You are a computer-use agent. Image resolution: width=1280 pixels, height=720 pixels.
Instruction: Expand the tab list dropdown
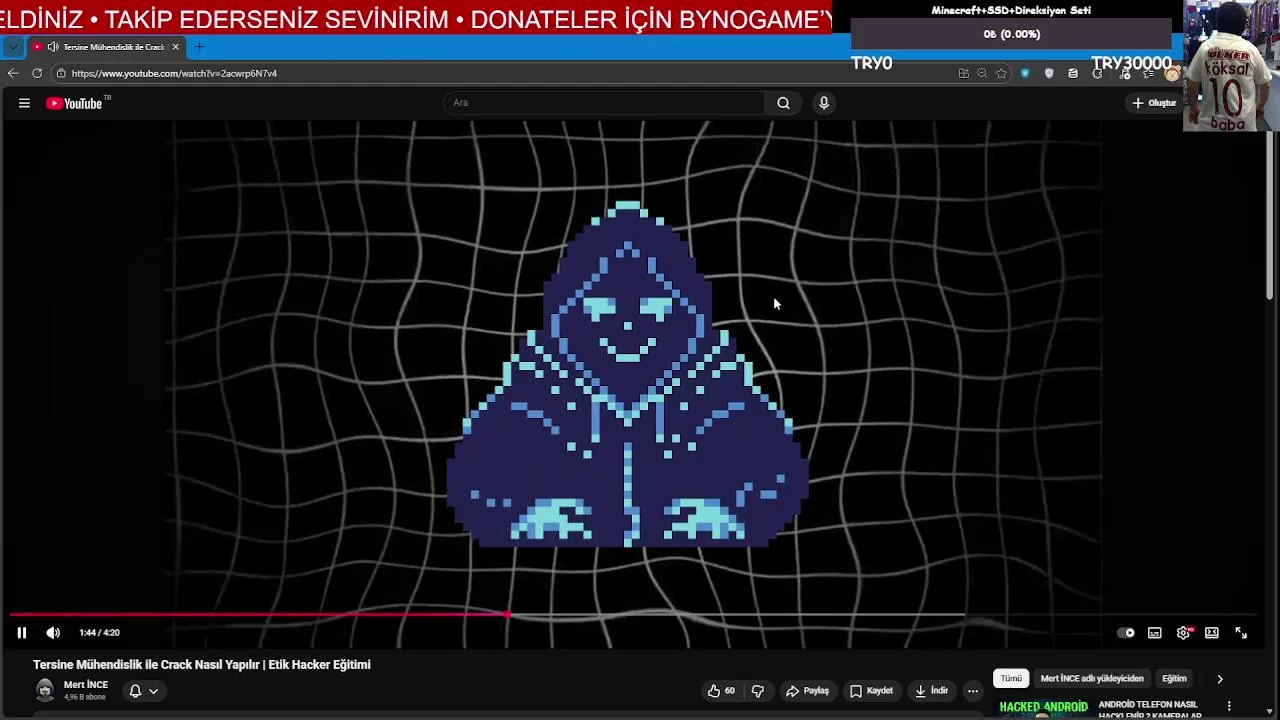tap(12, 47)
